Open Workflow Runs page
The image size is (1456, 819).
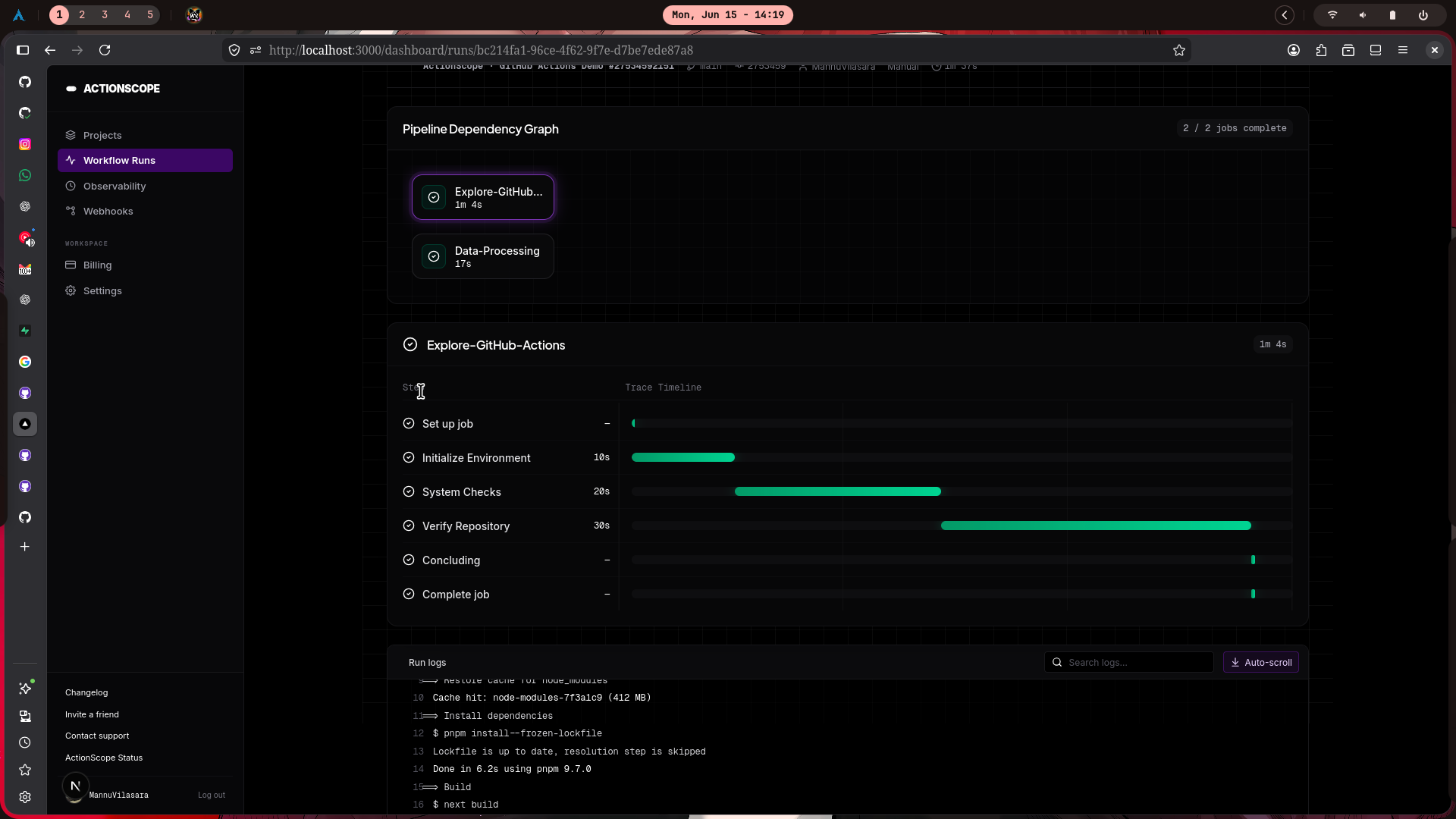[x=145, y=160]
